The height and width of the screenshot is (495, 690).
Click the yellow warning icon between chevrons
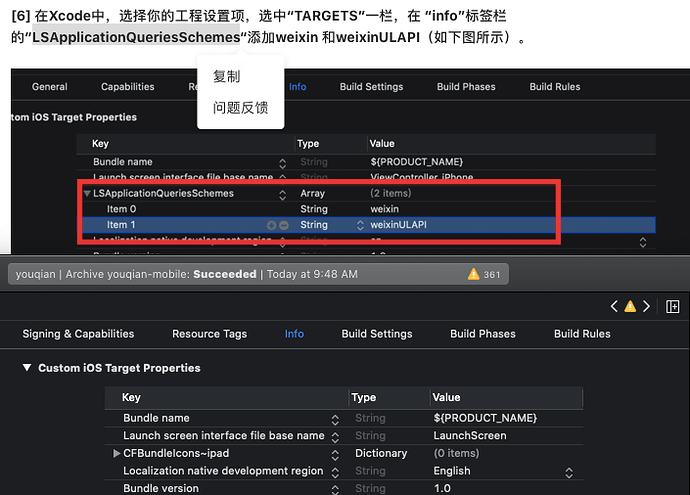630,306
